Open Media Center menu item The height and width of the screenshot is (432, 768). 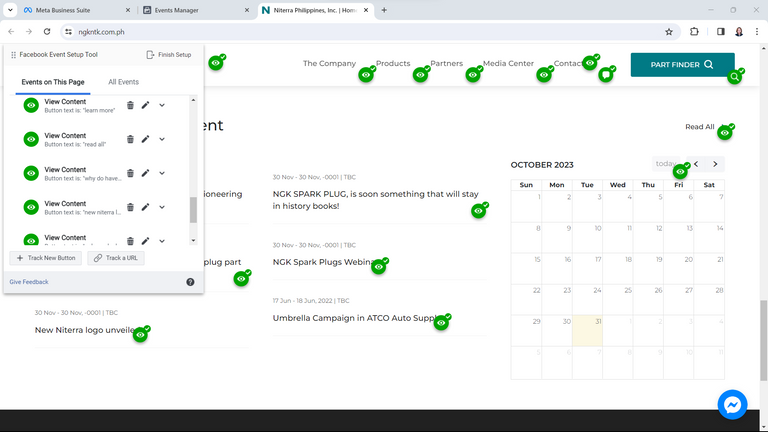click(508, 63)
